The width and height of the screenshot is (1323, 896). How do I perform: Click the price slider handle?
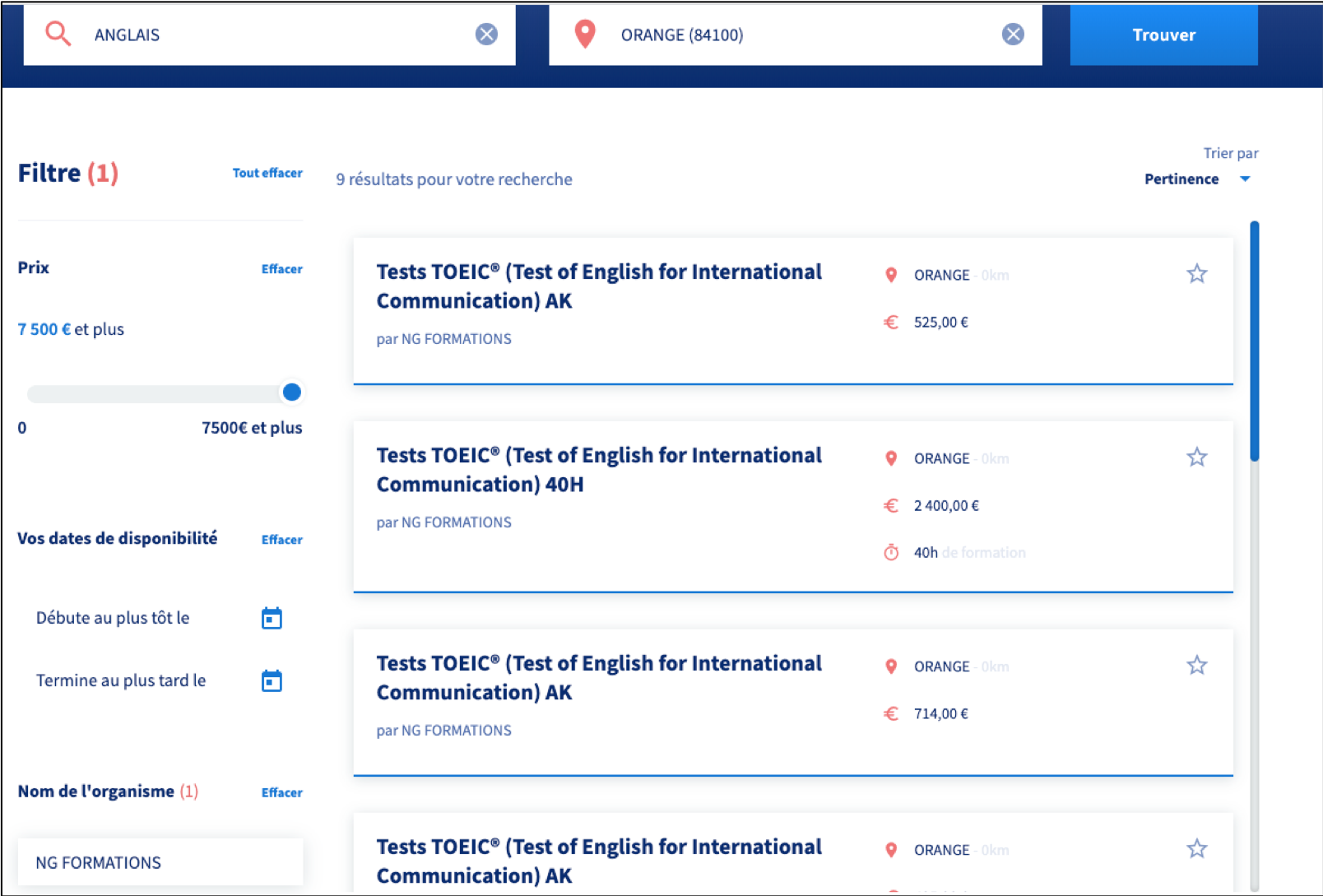click(291, 392)
